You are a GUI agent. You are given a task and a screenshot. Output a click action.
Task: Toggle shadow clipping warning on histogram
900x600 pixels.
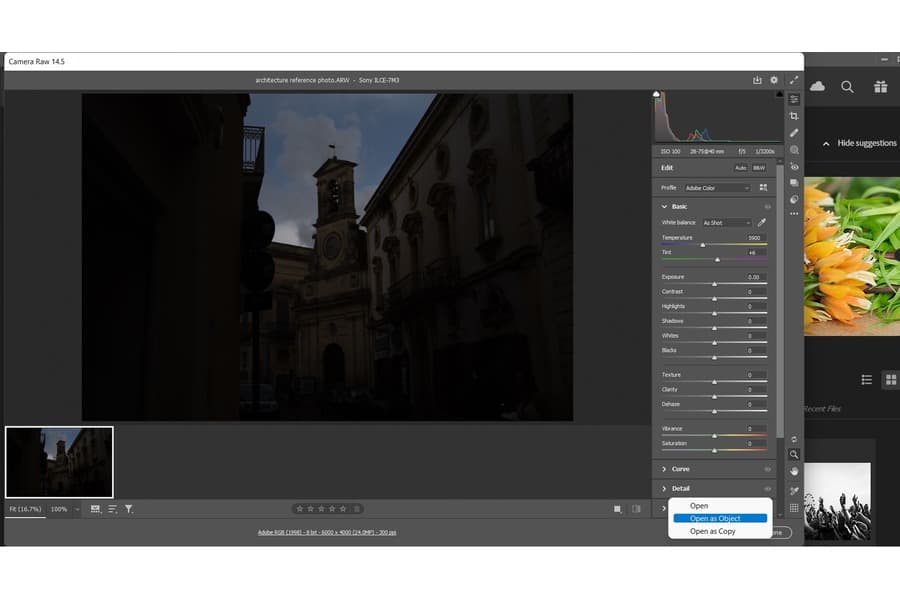pos(657,94)
